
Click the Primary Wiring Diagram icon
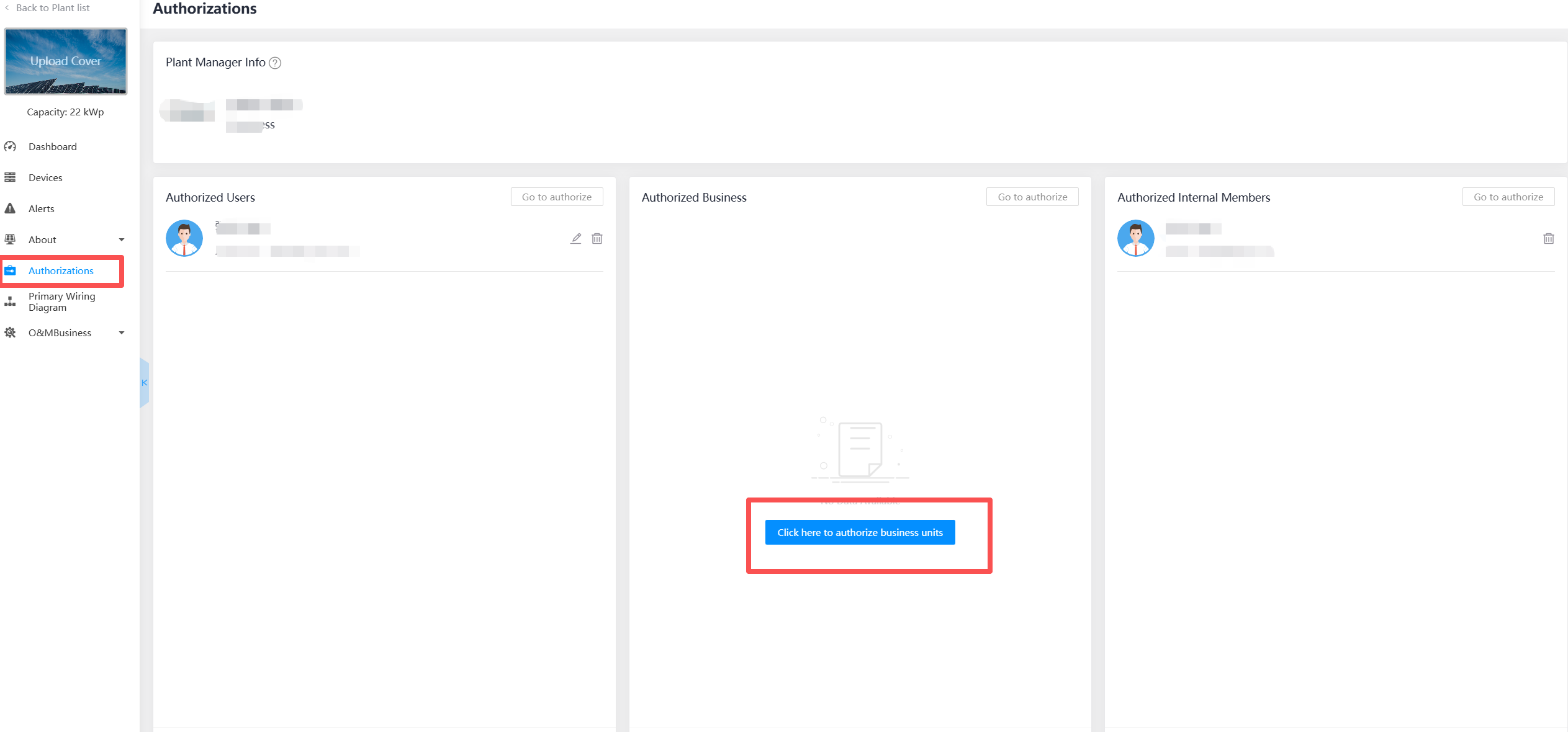[x=10, y=301]
